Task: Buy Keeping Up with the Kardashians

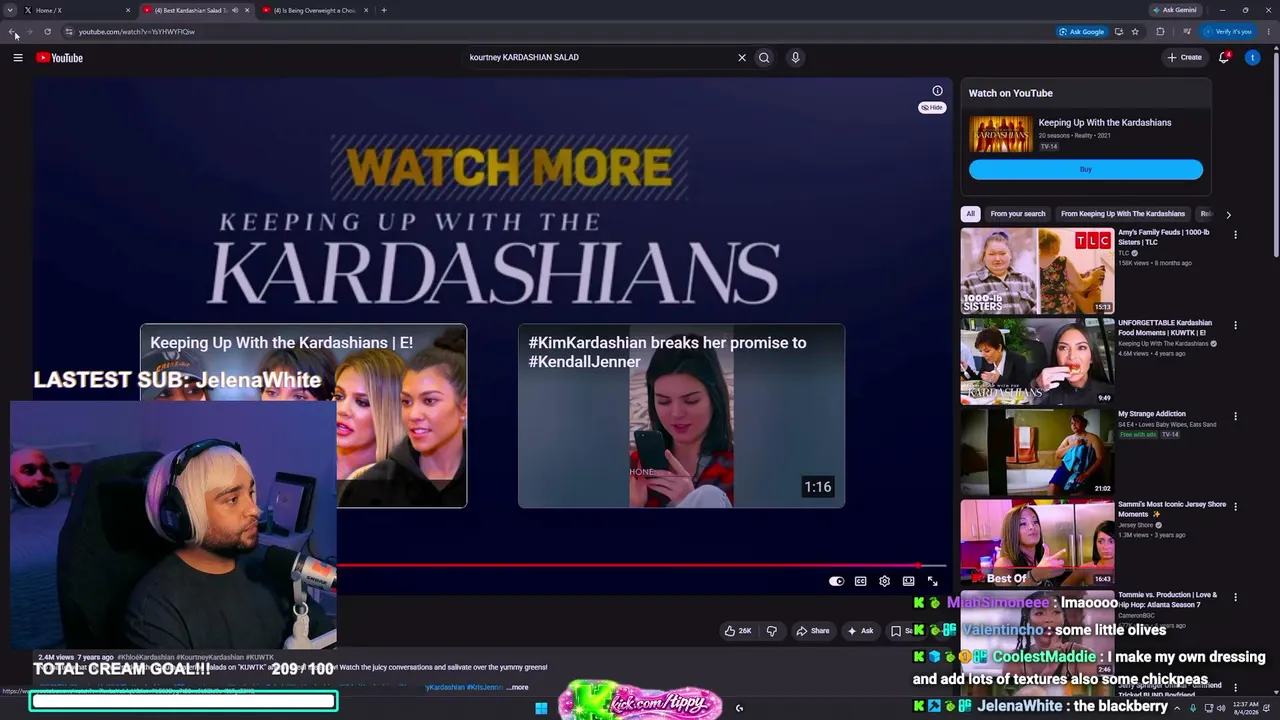Action: click(x=1086, y=169)
